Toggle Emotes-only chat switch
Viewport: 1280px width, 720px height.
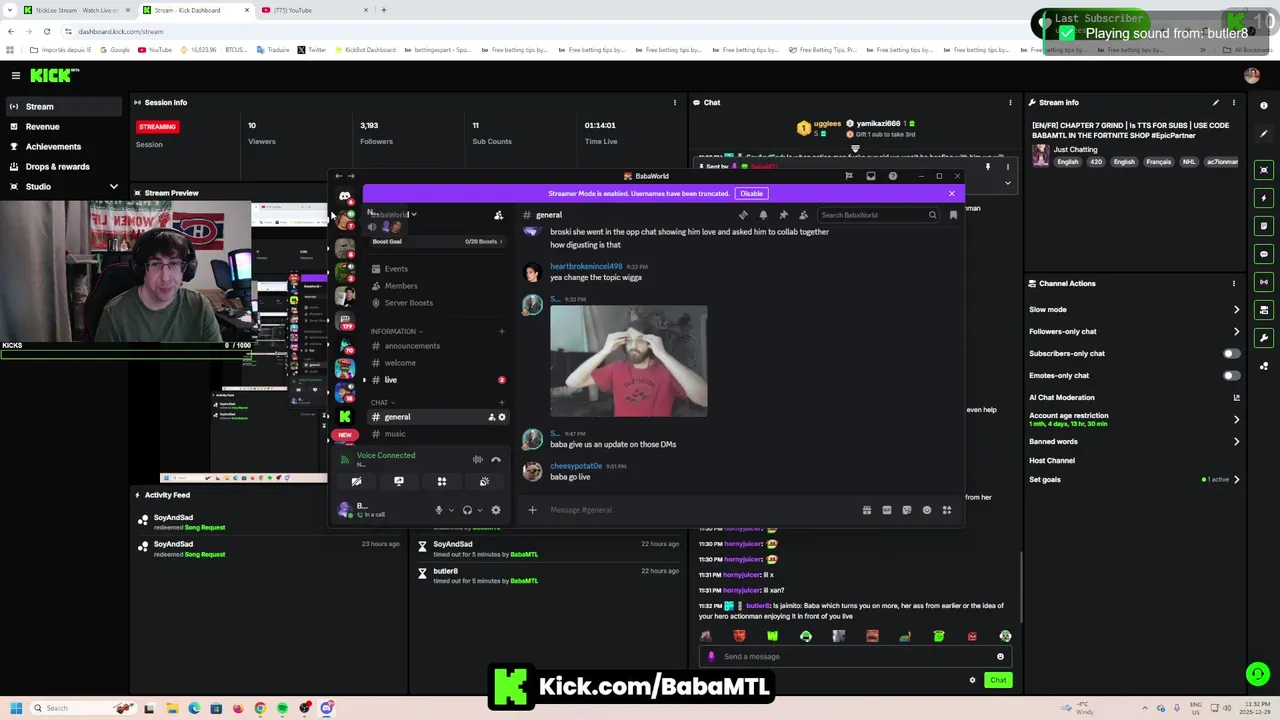pyautogui.click(x=1231, y=375)
